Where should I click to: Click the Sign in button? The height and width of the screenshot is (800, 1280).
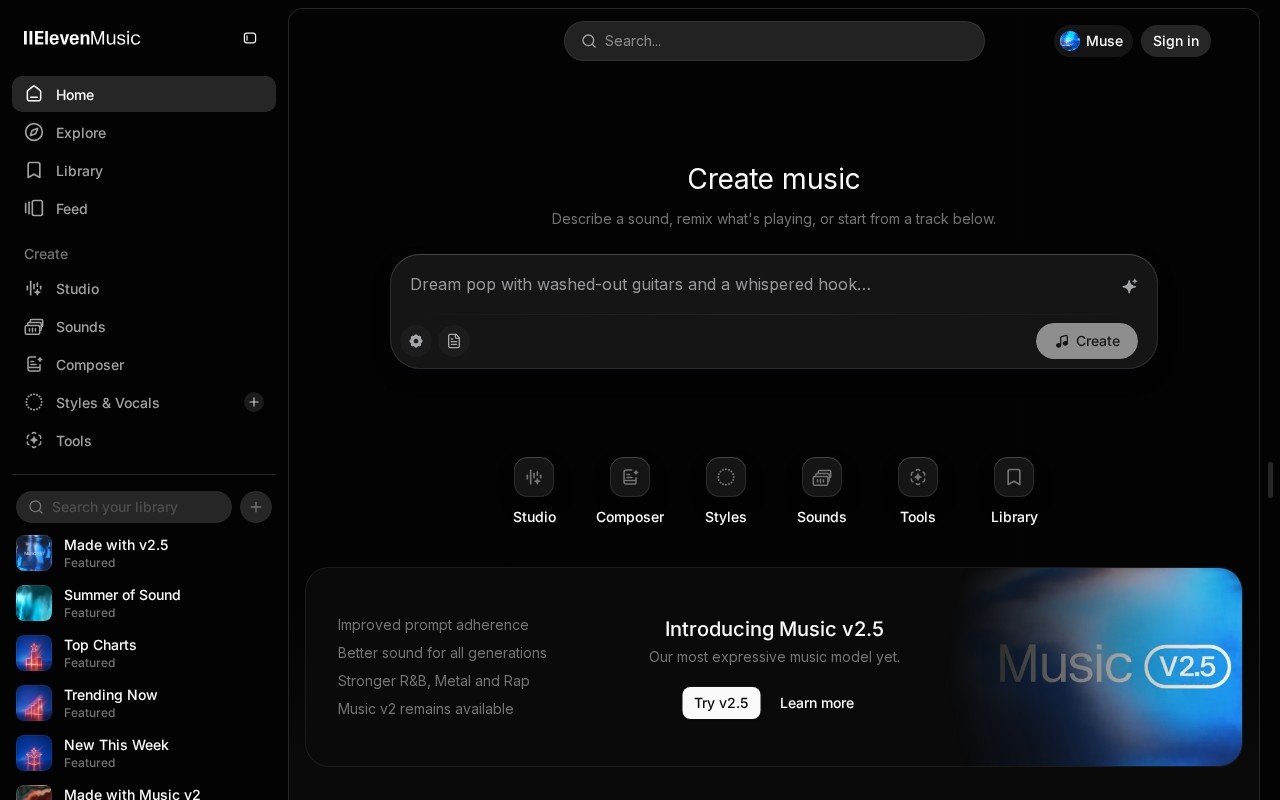click(1176, 41)
